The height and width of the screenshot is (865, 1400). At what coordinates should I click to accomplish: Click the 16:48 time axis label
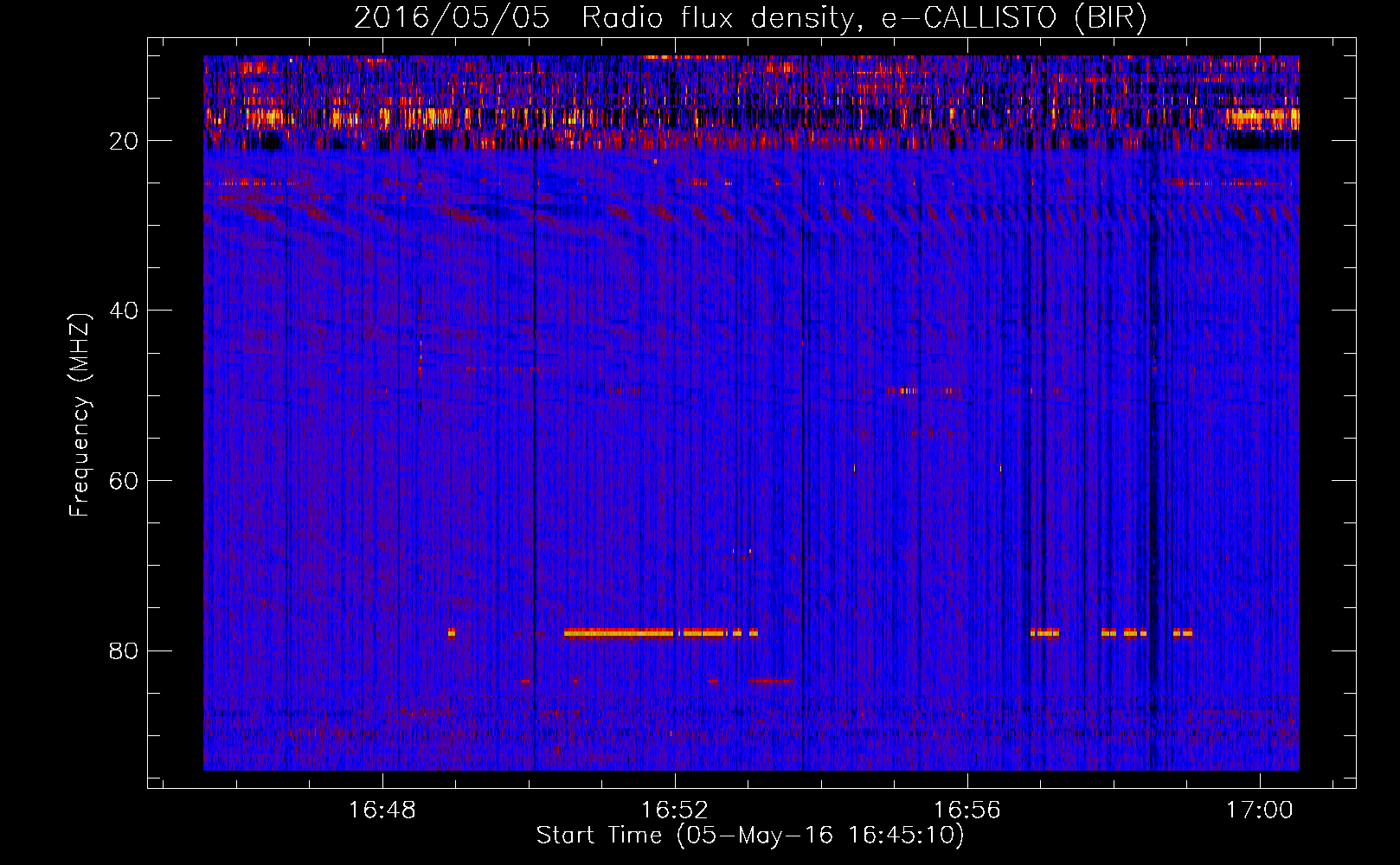click(382, 811)
